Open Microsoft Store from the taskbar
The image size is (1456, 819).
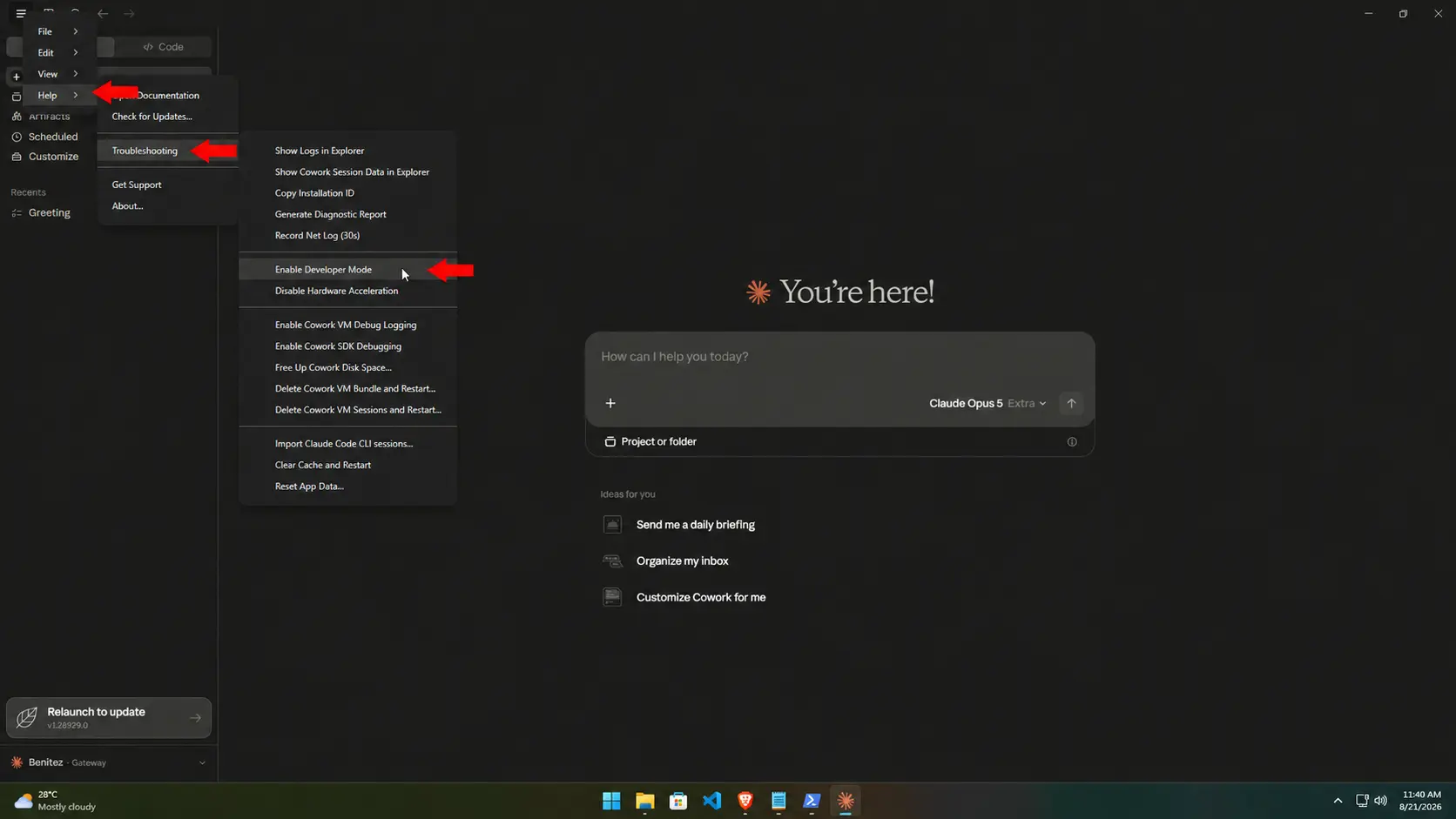678,801
